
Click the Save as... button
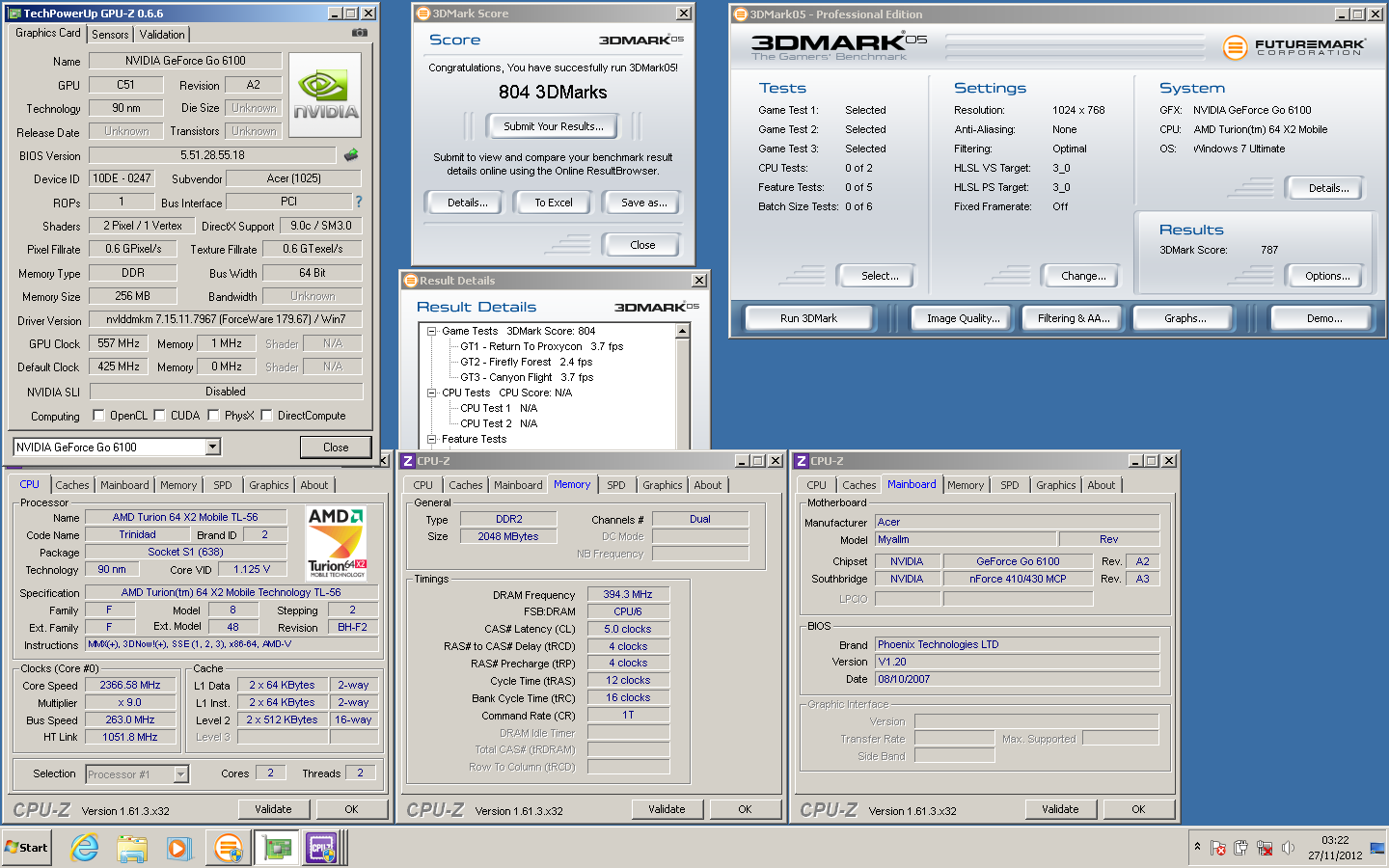(x=643, y=203)
